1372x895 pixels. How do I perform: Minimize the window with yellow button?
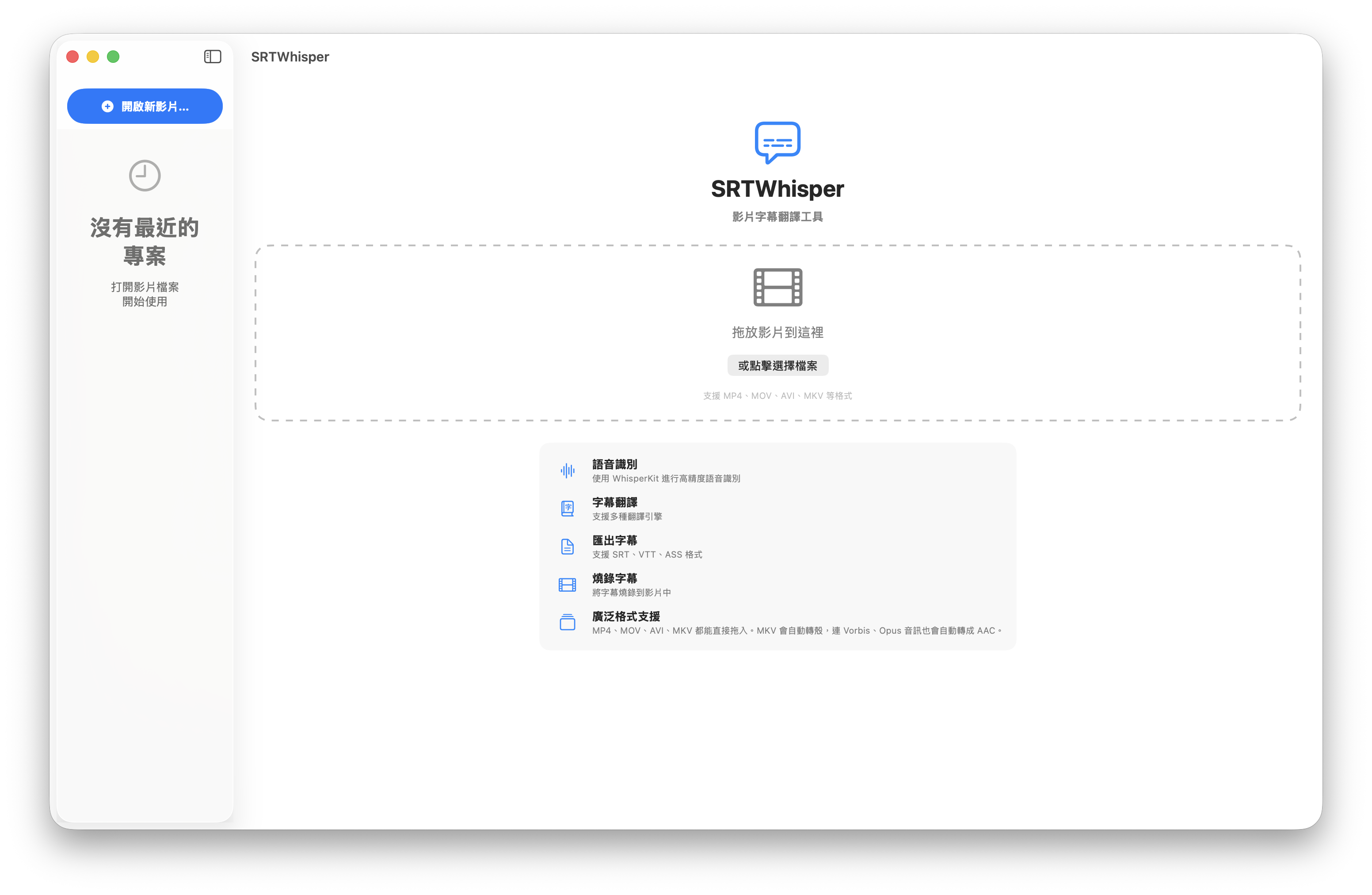(x=93, y=57)
